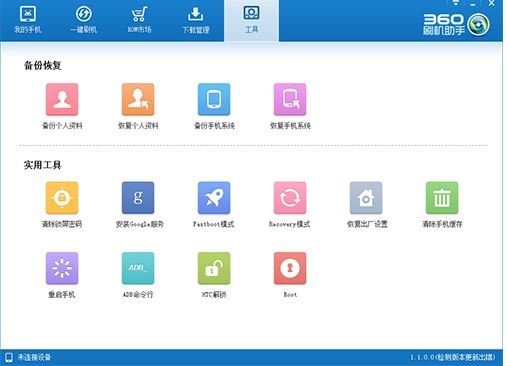Open the 下载管理 download manager tab

[196, 20]
